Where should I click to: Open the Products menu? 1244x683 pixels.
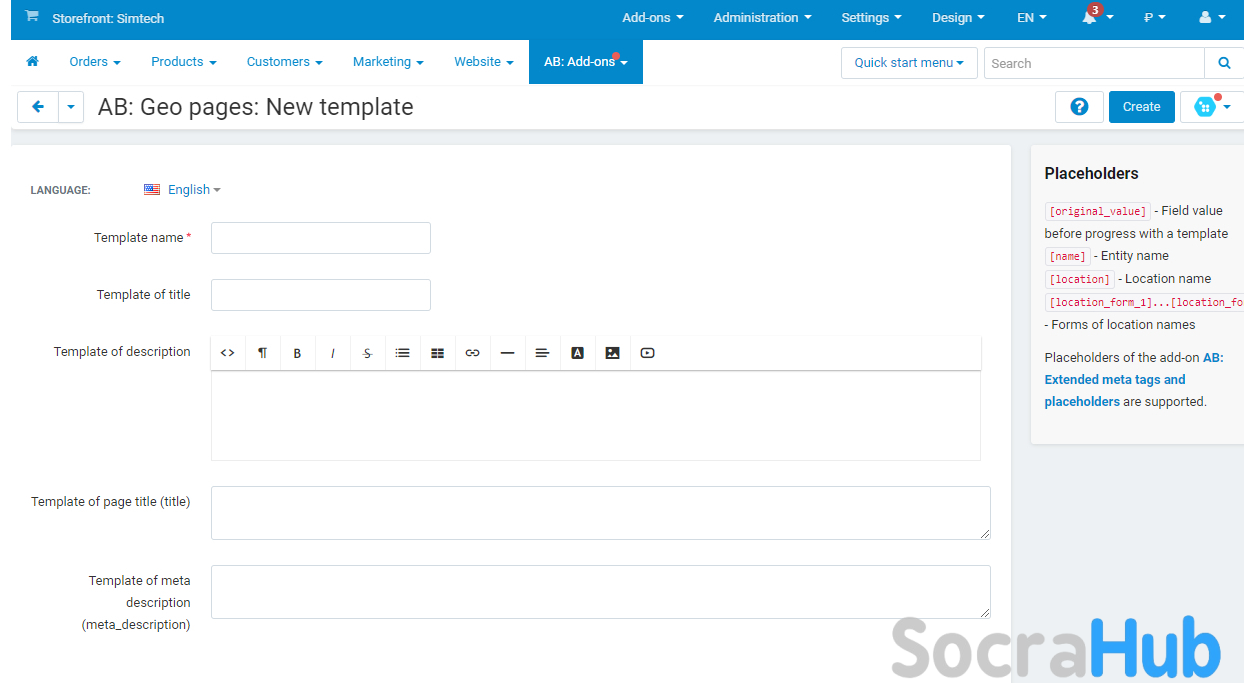(184, 62)
